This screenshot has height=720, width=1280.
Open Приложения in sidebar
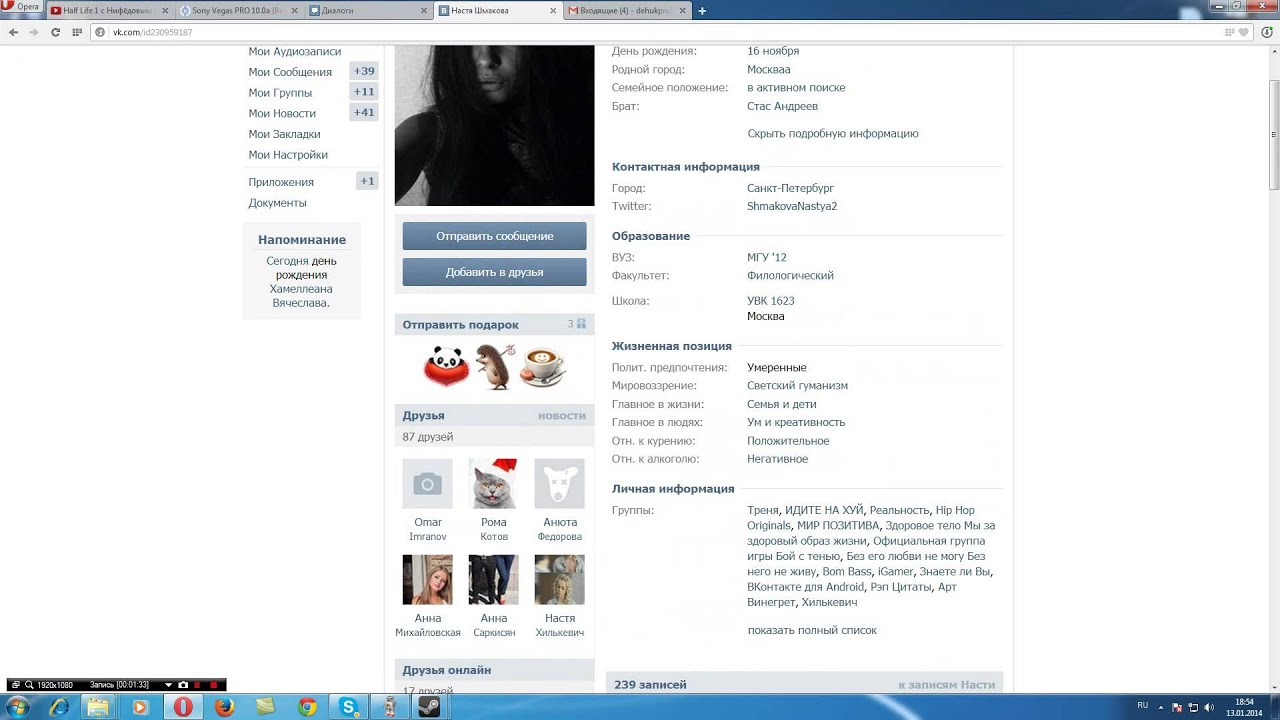click(281, 182)
